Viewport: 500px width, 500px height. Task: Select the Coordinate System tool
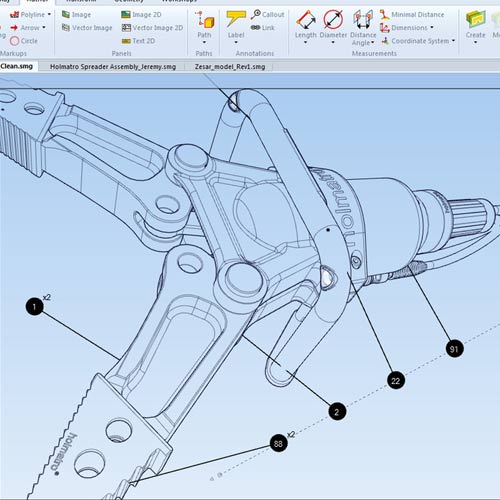coord(415,41)
